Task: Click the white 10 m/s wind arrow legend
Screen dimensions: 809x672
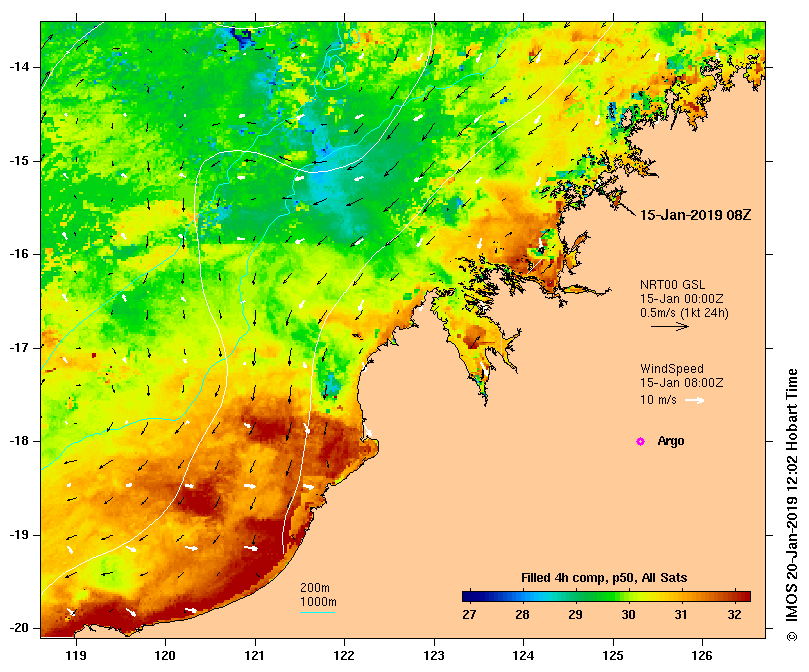Action: (x=694, y=400)
